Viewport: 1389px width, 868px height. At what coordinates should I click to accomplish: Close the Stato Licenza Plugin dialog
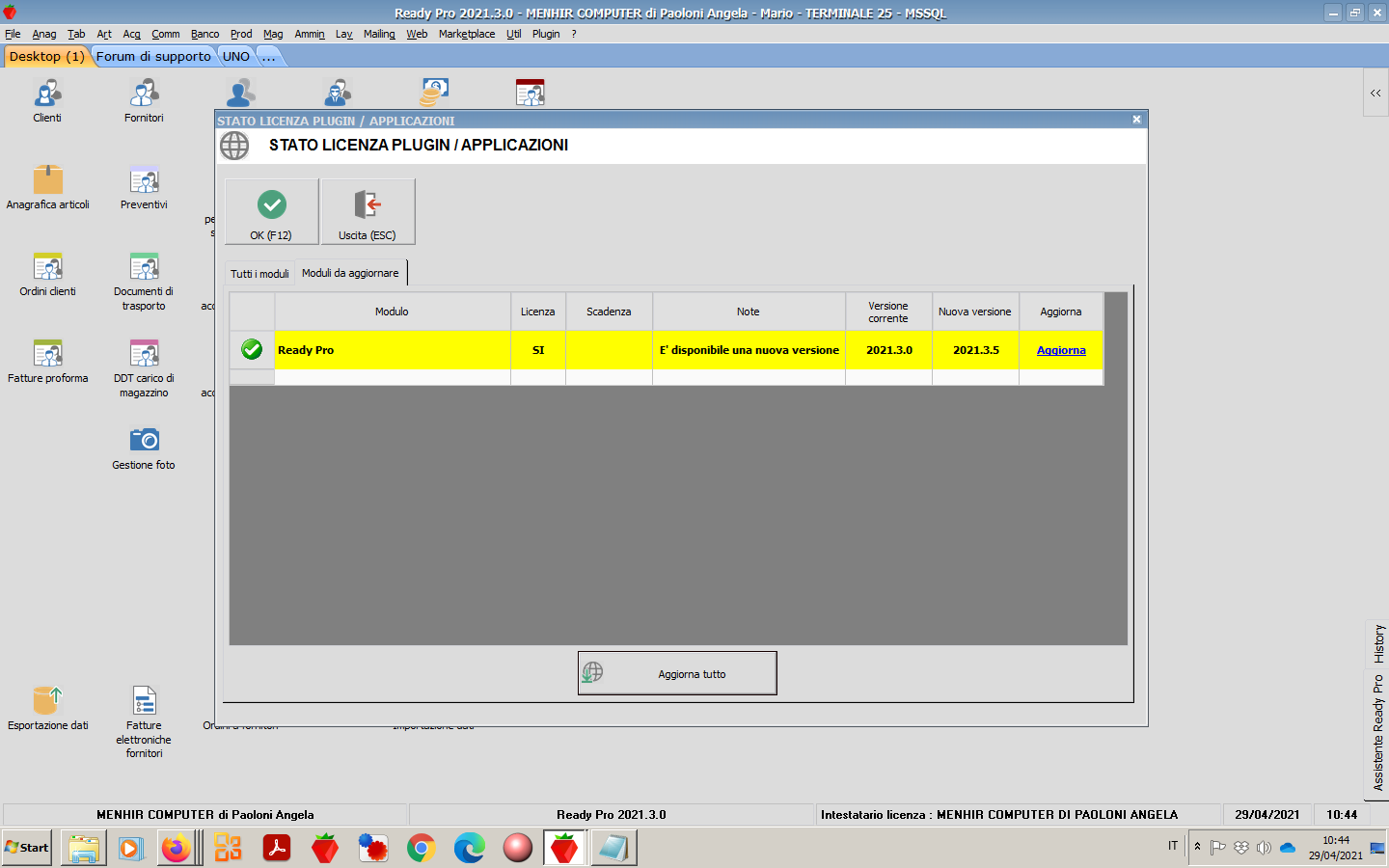[x=1136, y=120]
